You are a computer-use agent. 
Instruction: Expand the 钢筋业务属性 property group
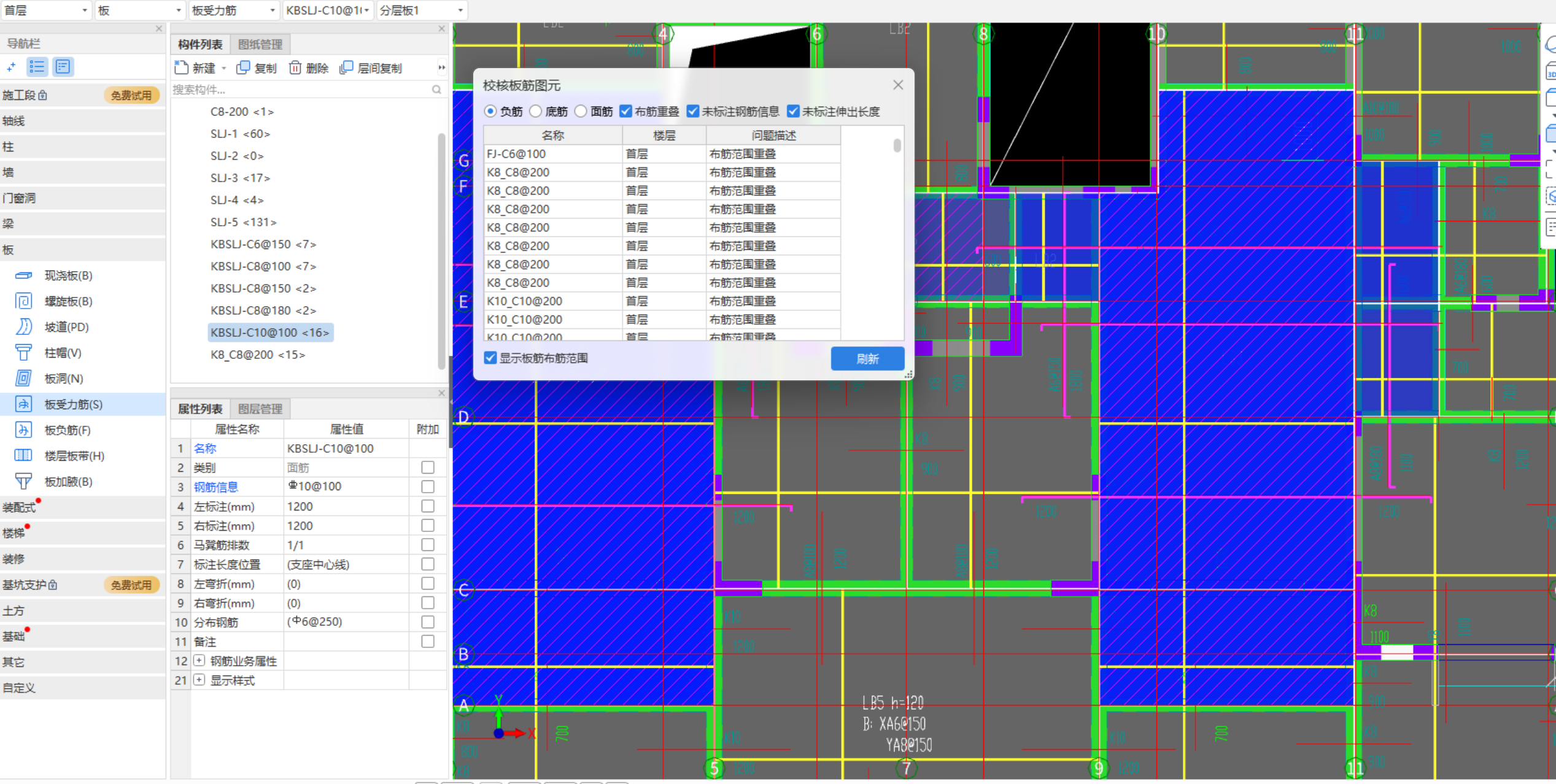coord(199,661)
